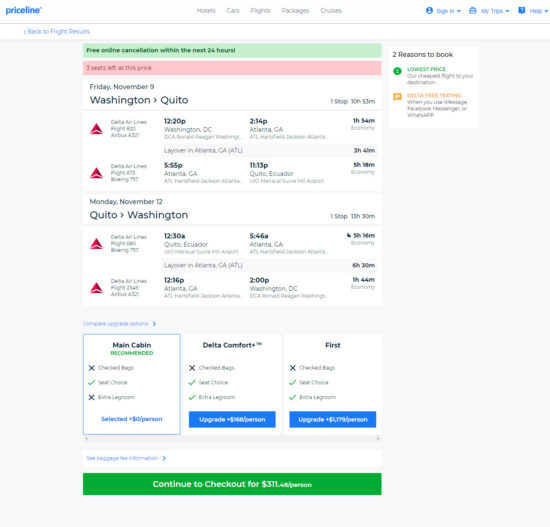The height and width of the screenshot is (527, 550).
Task: Click Upgrade +$168/person button
Action: (x=232, y=419)
